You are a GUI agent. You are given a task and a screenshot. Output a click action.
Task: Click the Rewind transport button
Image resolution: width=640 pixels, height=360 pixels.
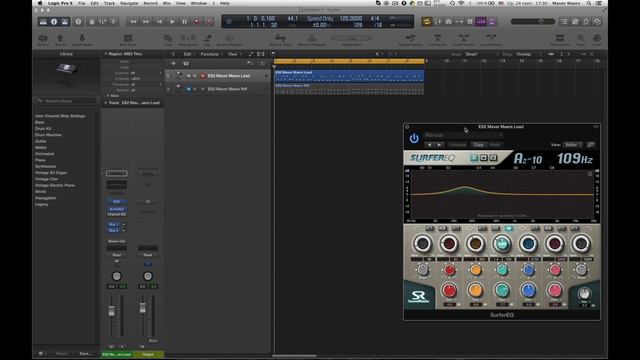coord(133,22)
